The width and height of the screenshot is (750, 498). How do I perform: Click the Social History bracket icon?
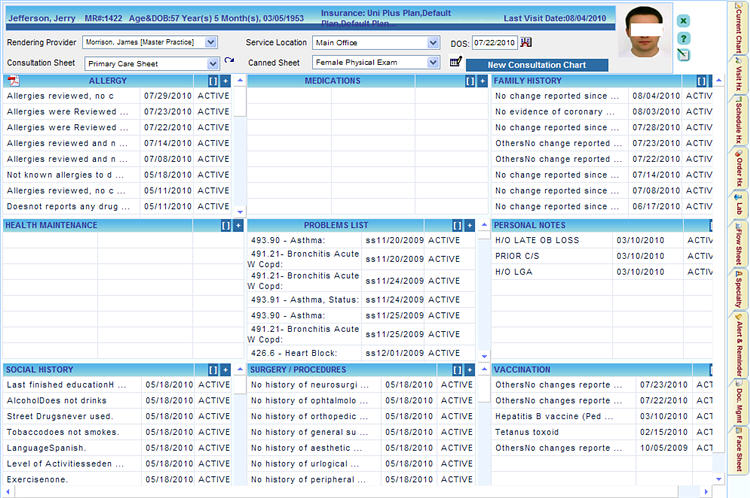(213, 370)
